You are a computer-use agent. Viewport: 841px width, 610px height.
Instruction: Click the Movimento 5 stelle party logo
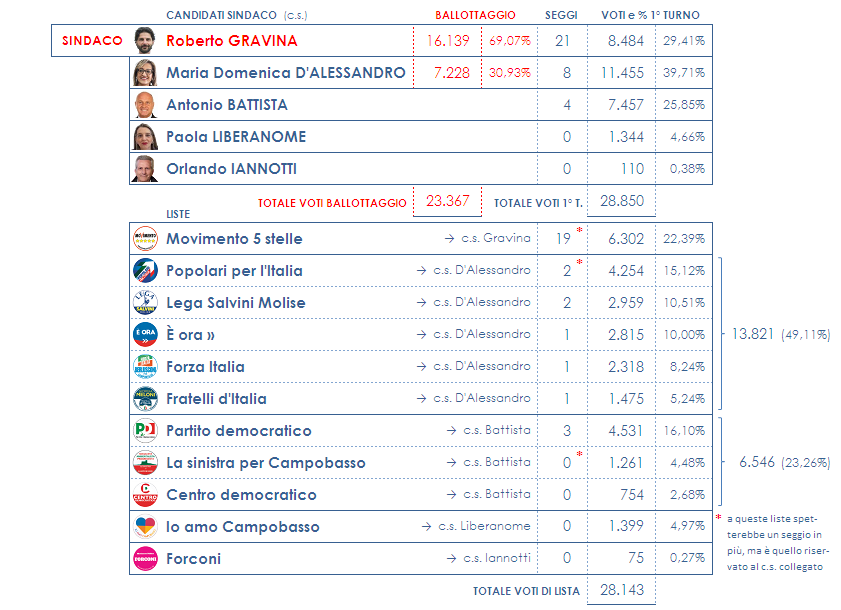[145, 239]
